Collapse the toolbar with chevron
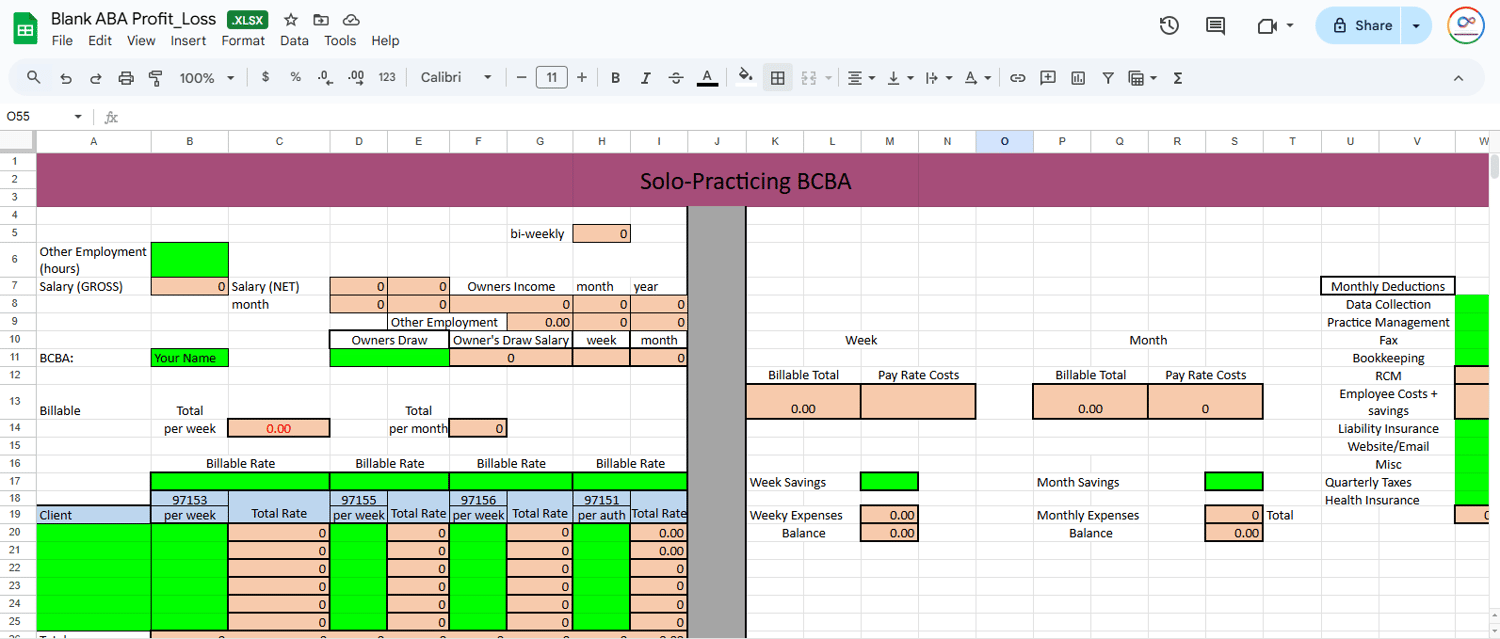The image size is (1500, 639). coord(1458,78)
